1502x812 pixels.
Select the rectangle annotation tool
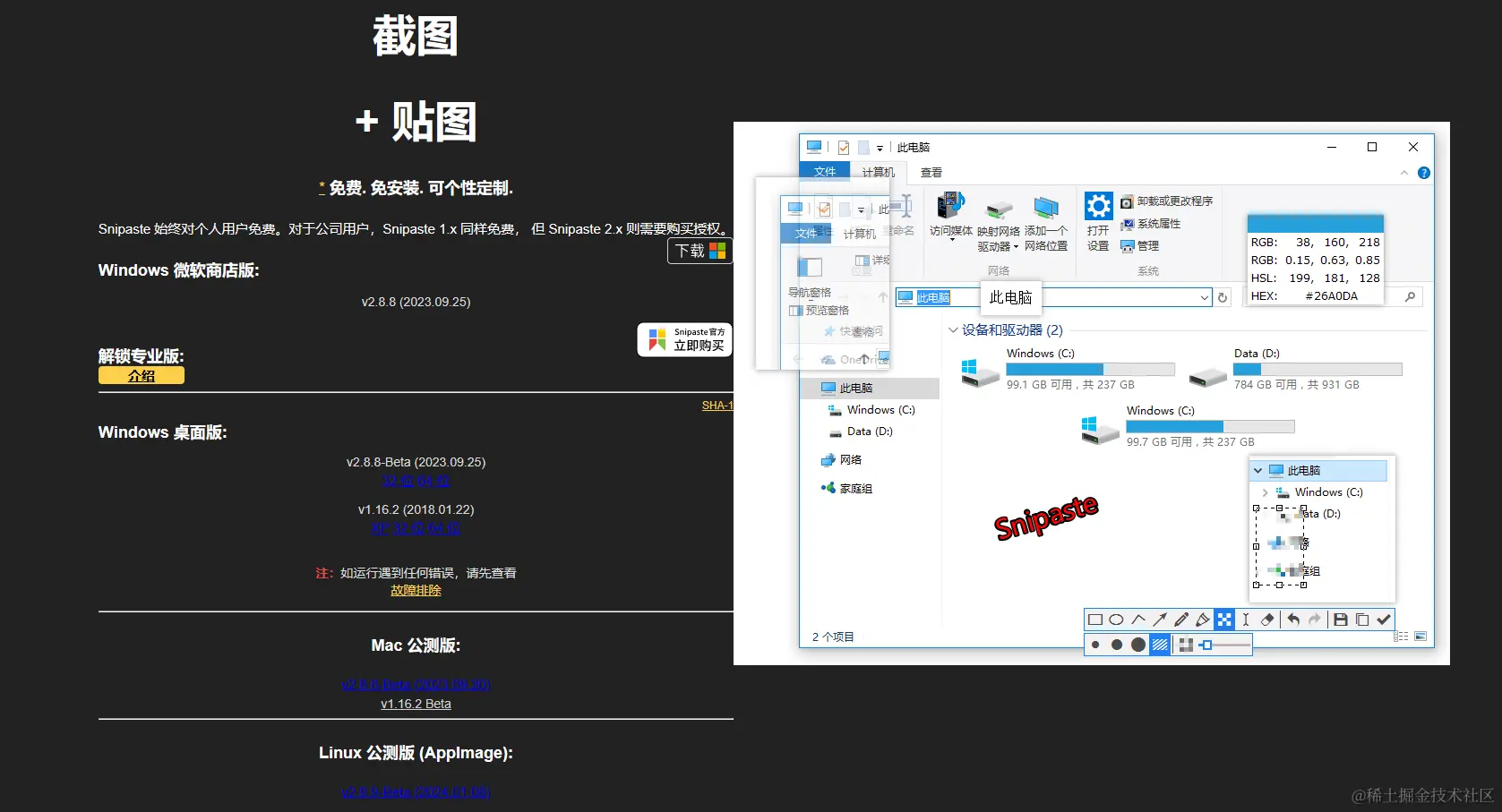[x=1094, y=619]
